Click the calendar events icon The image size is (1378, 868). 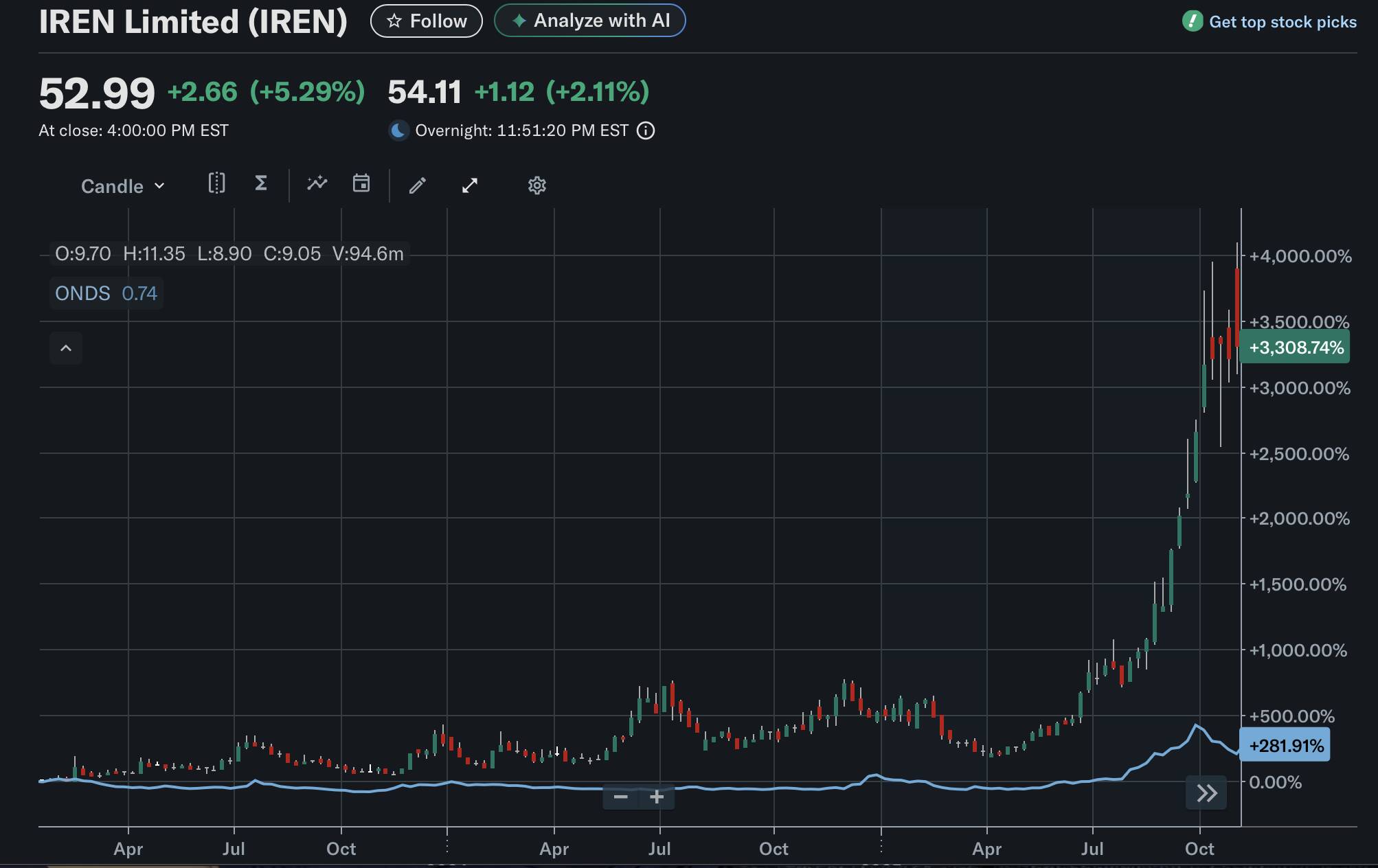pyautogui.click(x=361, y=183)
